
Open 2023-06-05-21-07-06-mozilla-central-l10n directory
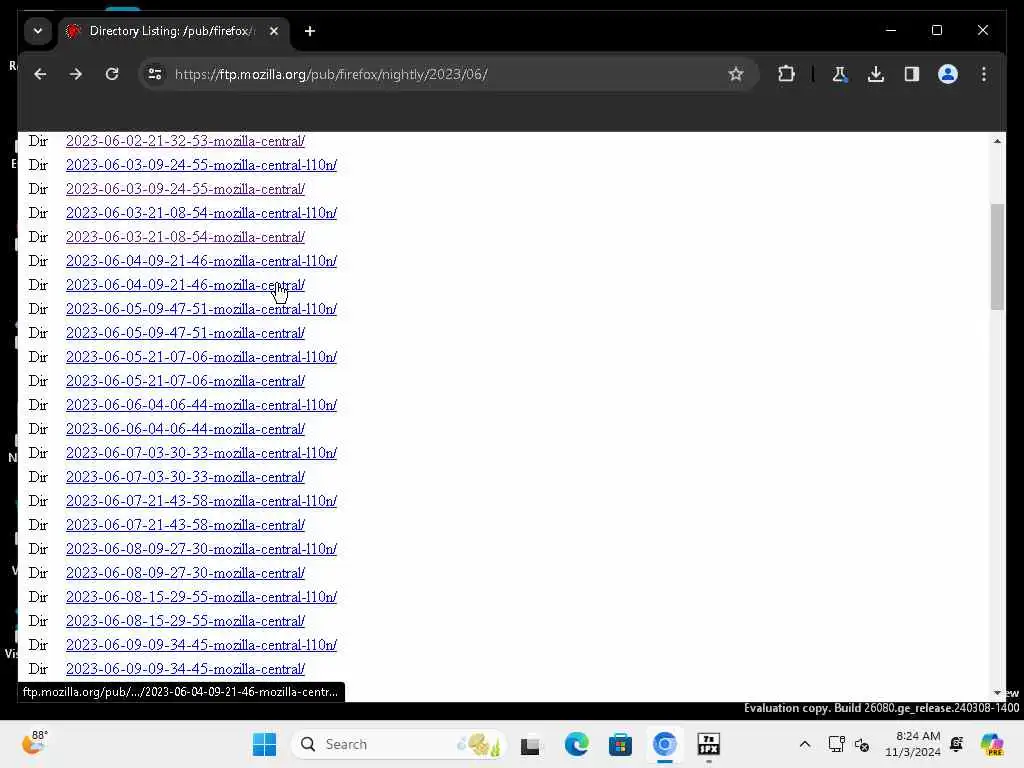point(201,357)
